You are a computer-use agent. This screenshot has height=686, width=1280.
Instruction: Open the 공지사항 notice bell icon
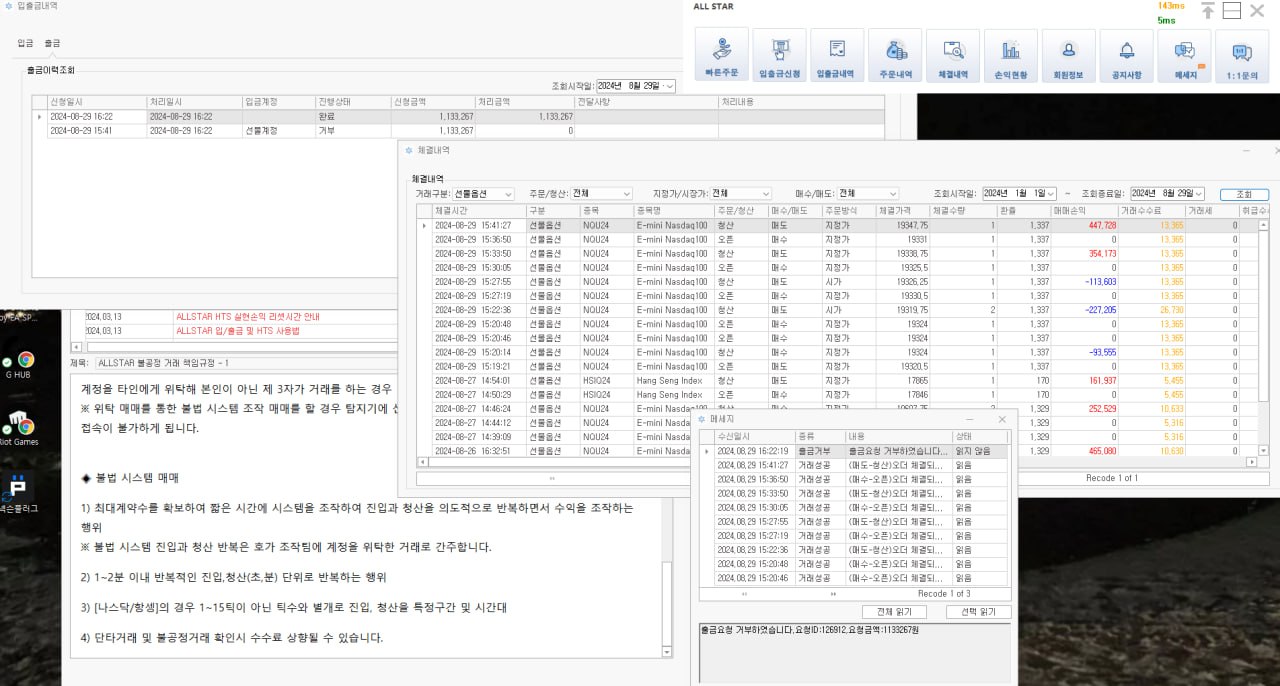tap(1126, 55)
